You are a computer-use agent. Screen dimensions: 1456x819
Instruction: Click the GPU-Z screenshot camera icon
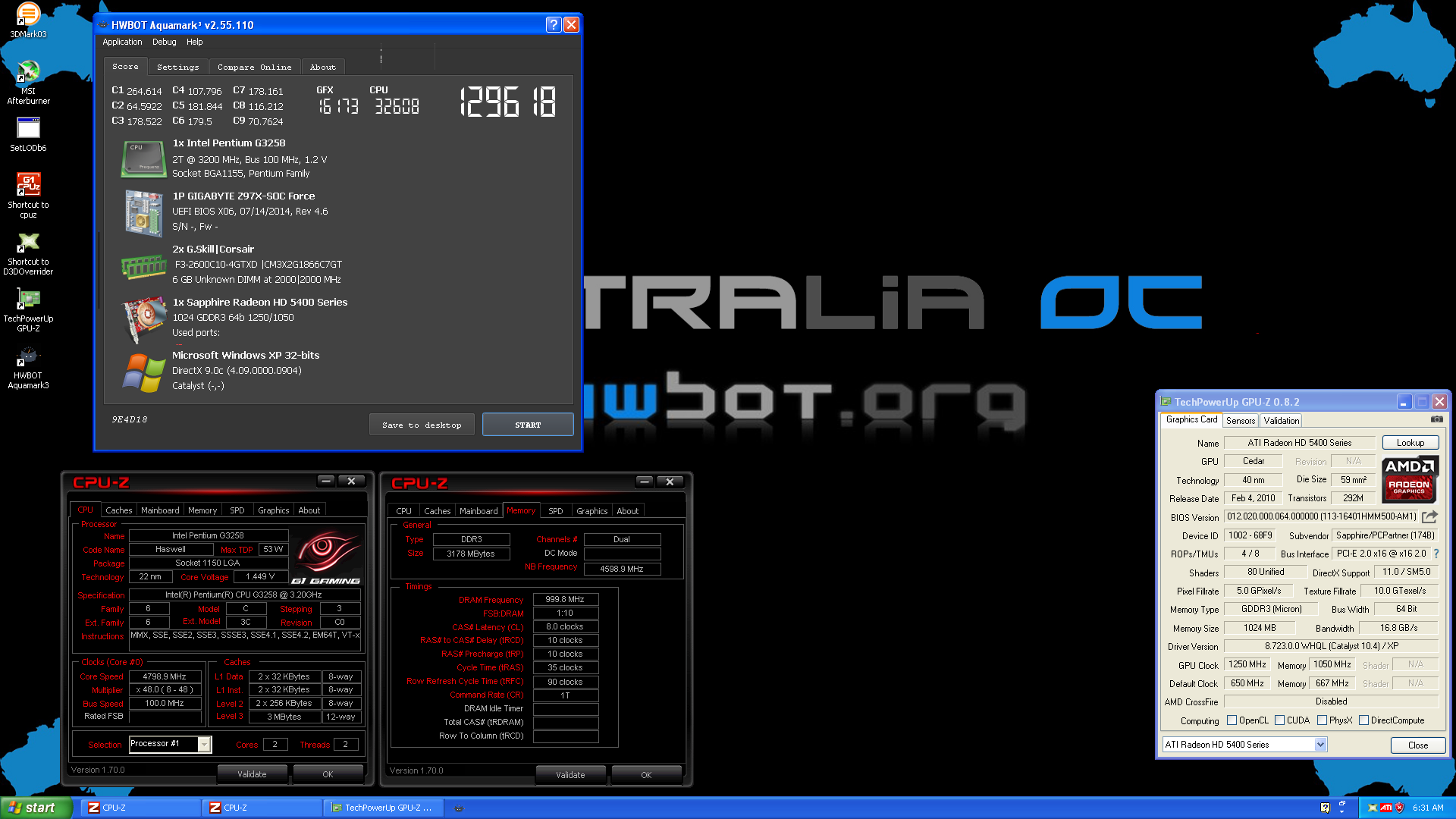tap(1437, 419)
